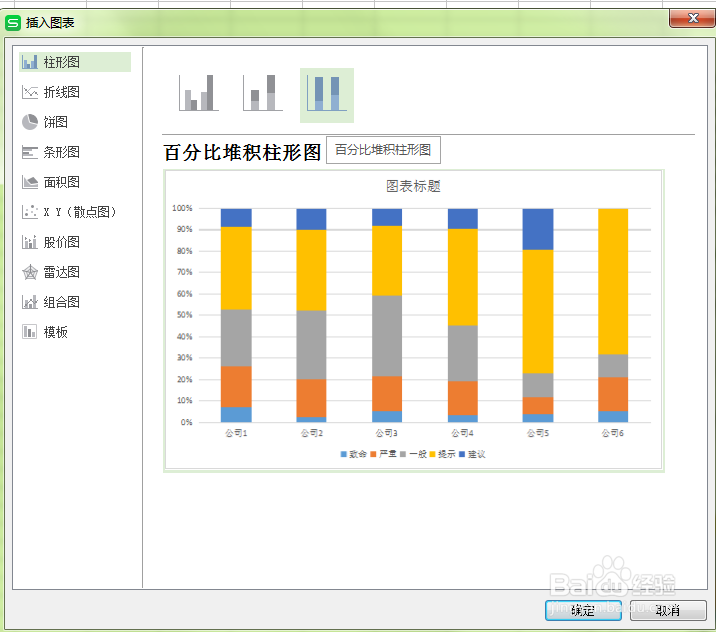Click the WPS spreadsheet S logo in title bar
Viewport: 716px width, 632px height.
pyautogui.click(x=13, y=22)
